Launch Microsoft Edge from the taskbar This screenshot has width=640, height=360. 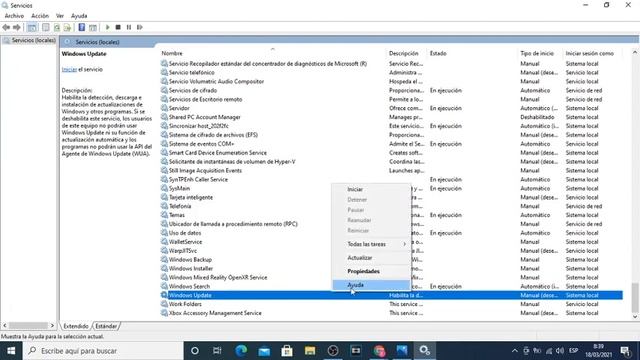pos(241,351)
